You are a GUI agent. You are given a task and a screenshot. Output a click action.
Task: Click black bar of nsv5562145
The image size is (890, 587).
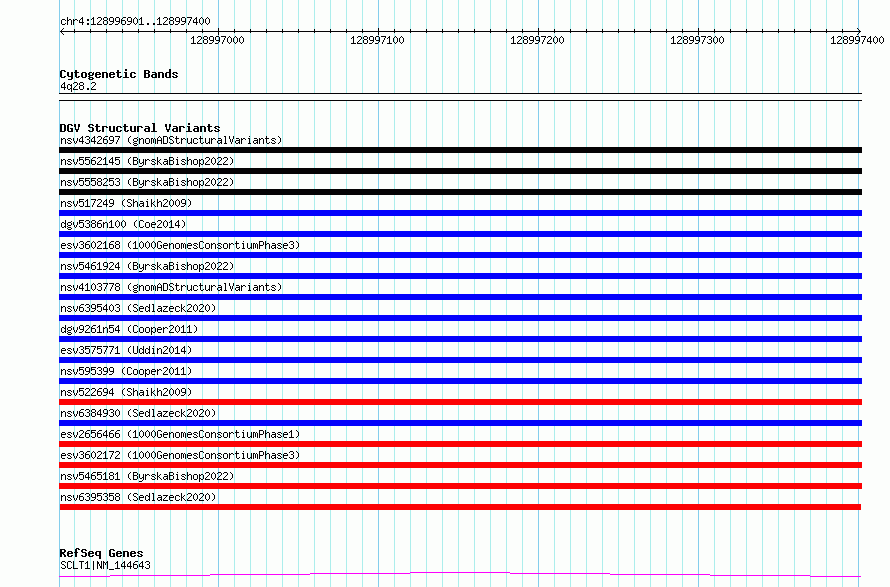(x=460, y=171)
